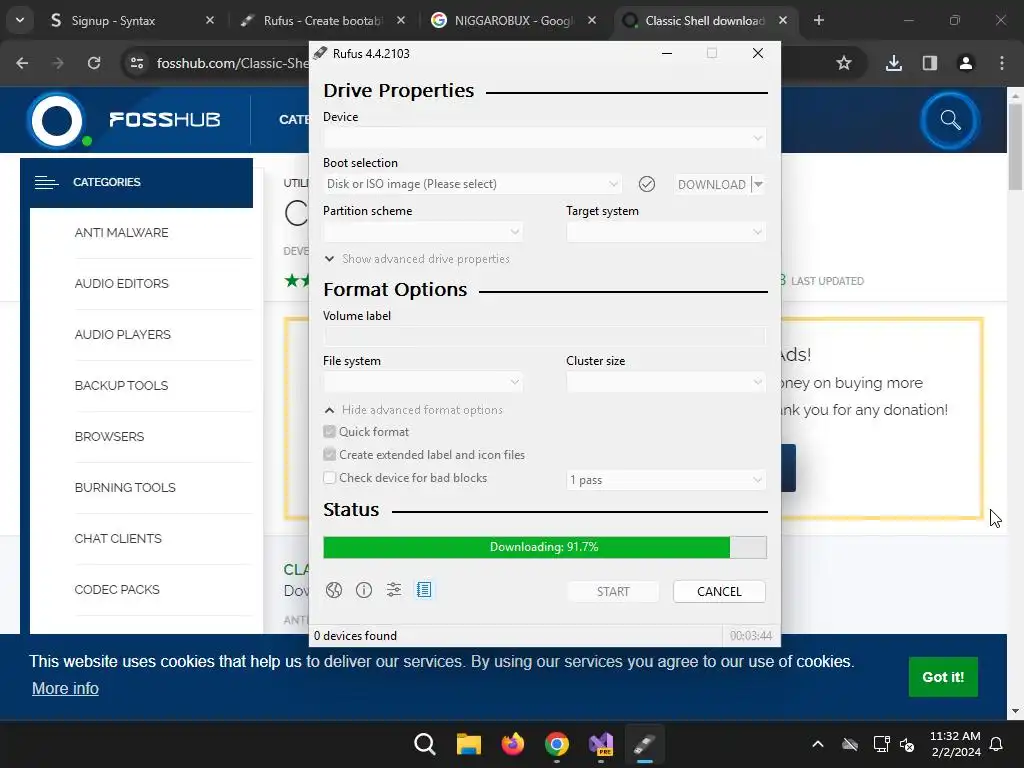The height and width of the screenshot is (768, 1024).
Task: Expand Show advanced drive properties
Action: pos(417,259)
